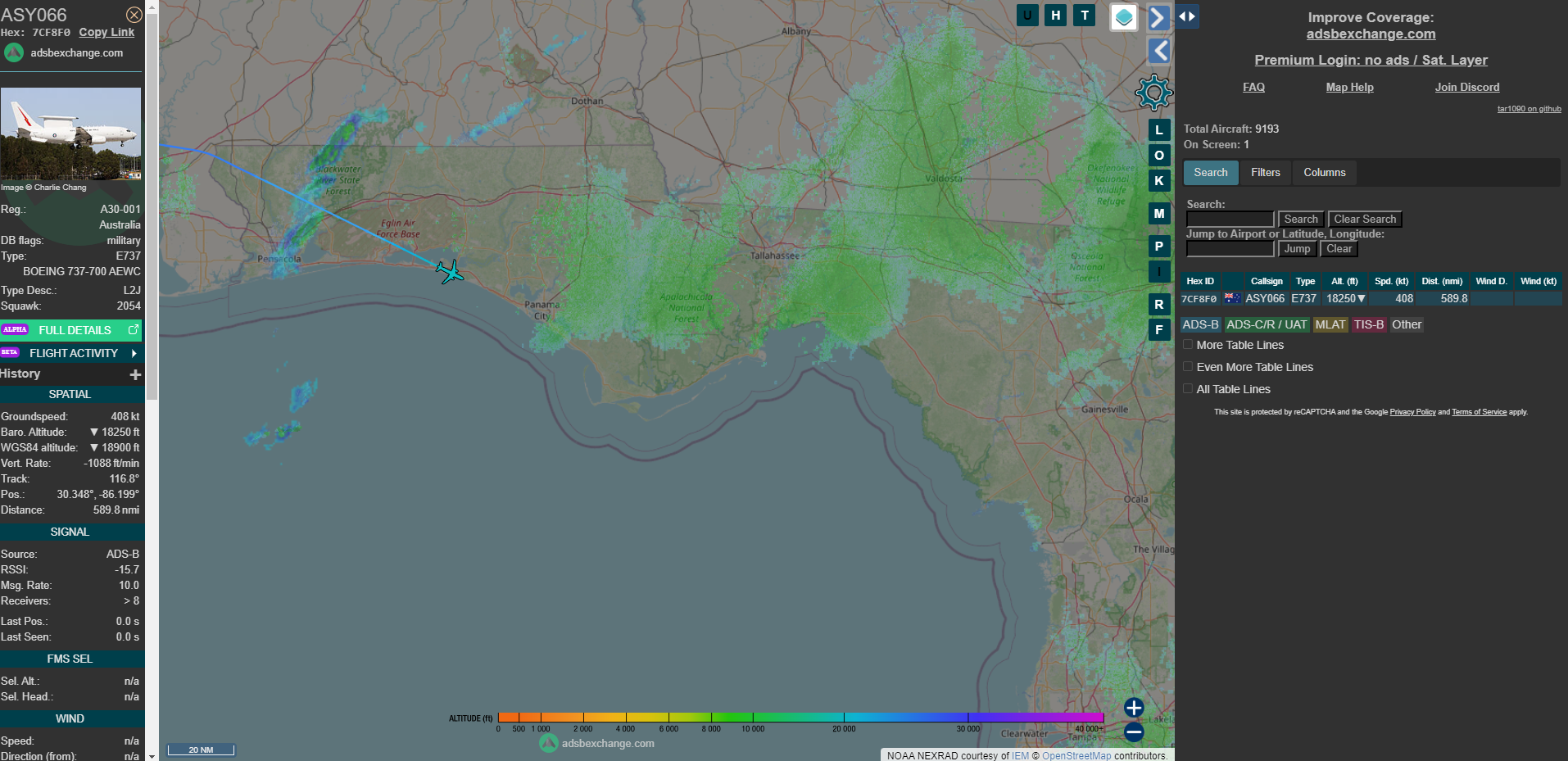
Task: Close the ASY066 aircraft info panel
Action: 134,15
